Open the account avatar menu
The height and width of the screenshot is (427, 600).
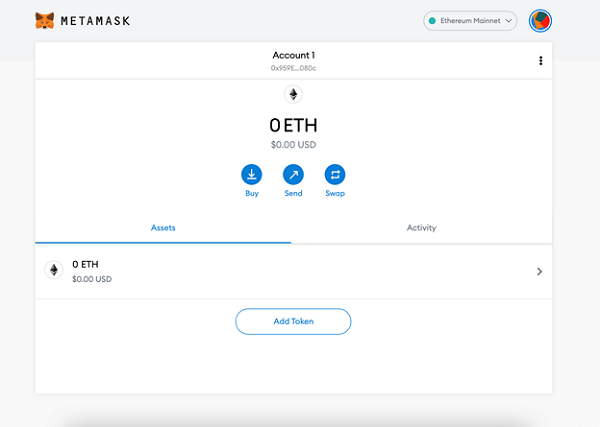pyautogui.click(x=540, y=21)
